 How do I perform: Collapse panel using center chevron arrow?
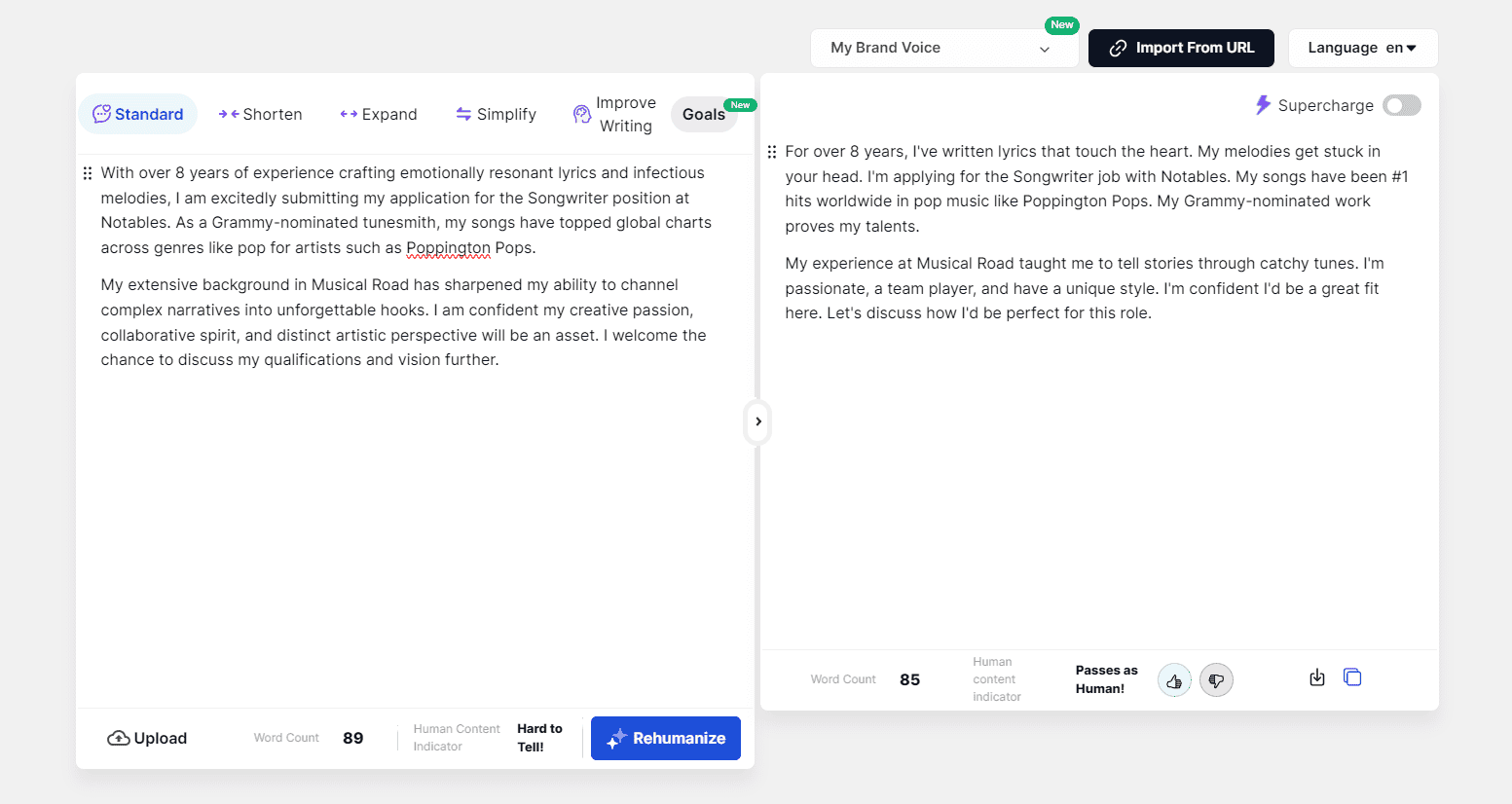click(x=758, y=421)
